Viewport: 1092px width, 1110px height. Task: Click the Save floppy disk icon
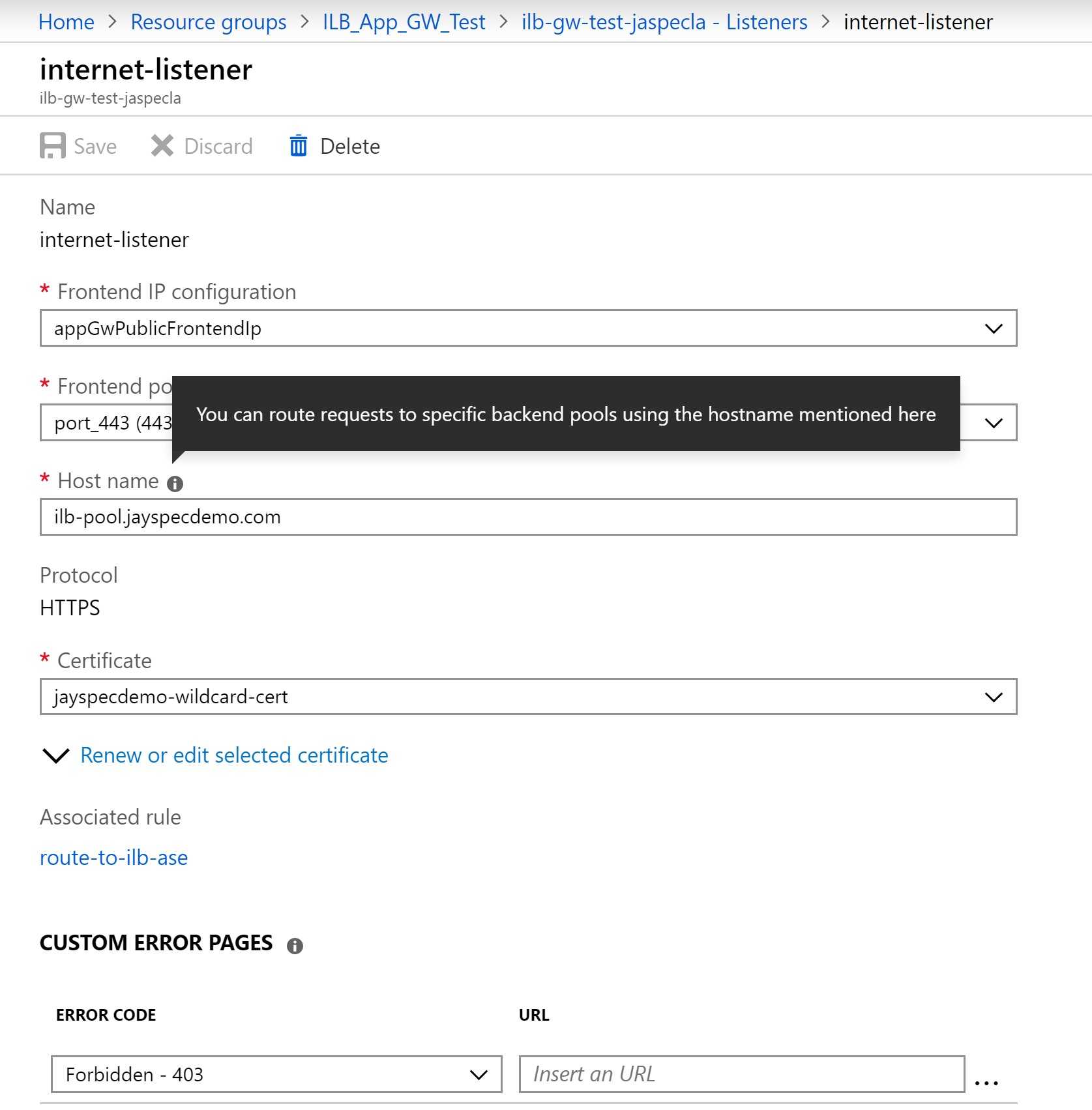click(x=53, y=146)
